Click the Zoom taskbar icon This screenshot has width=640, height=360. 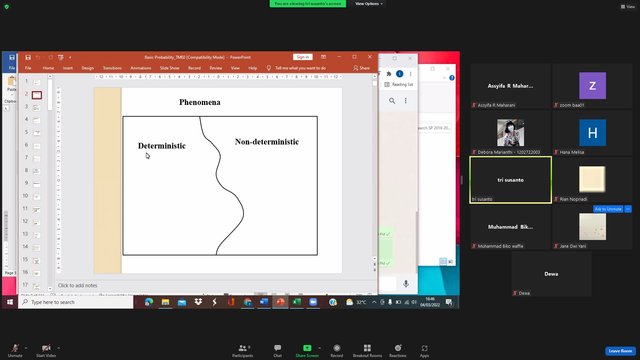(313, 302)
